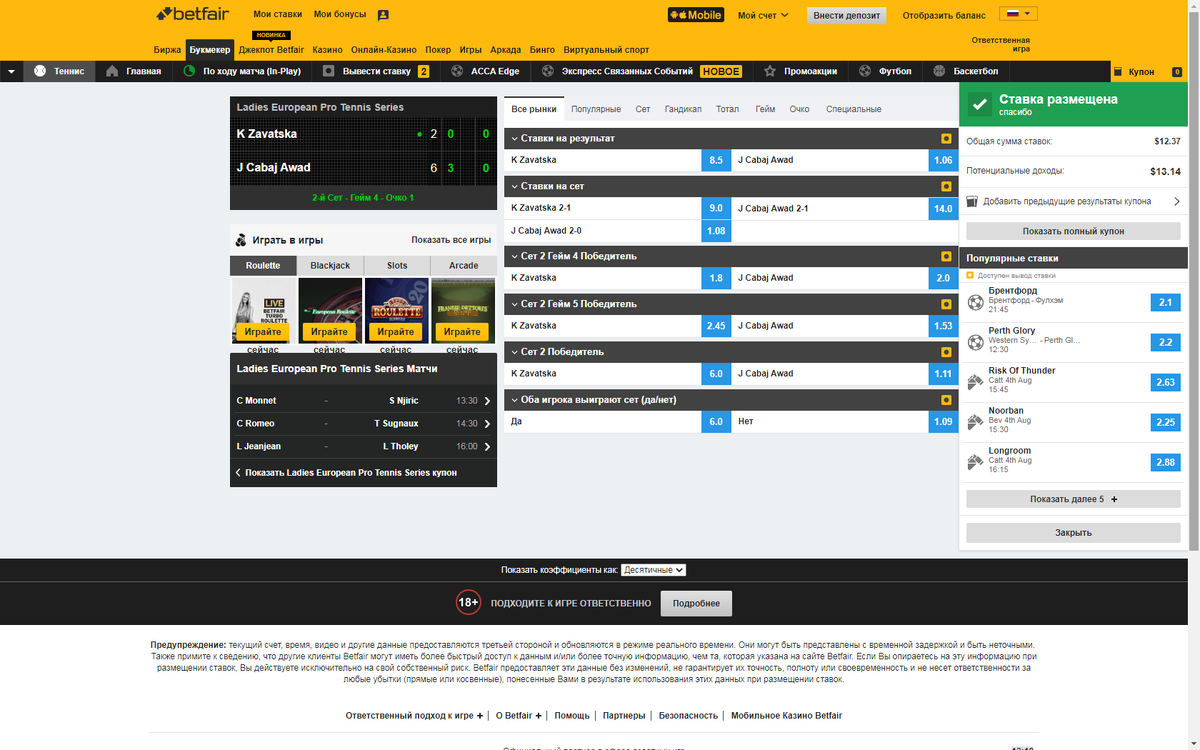Click Показать полный купон button
Screen dimensions: 1200x750
1073,231
